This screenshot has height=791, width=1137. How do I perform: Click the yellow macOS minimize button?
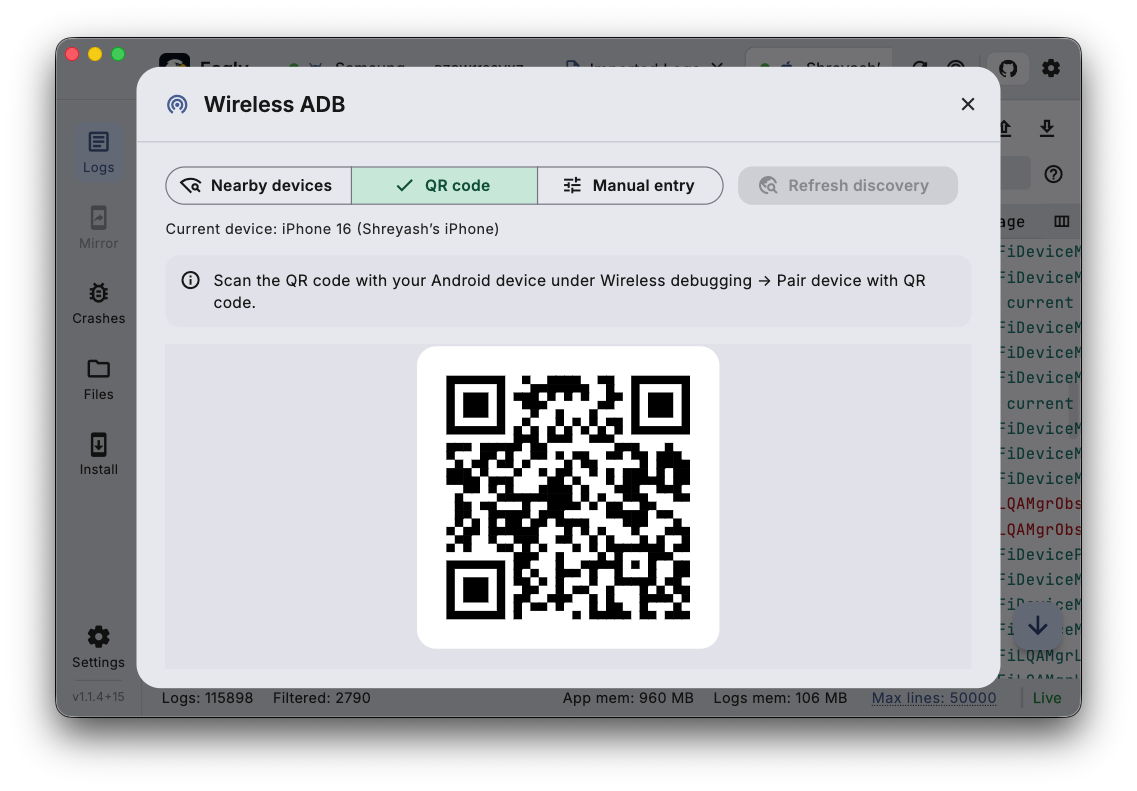click(x=95, y=54)
